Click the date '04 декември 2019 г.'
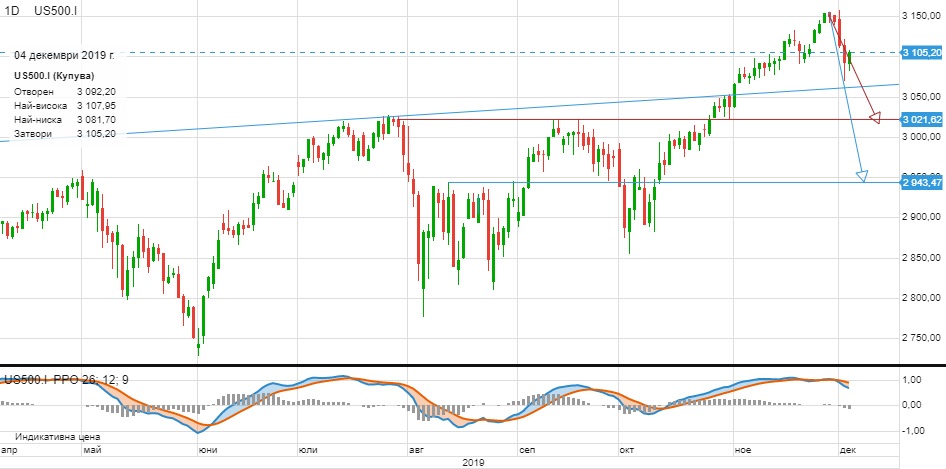946x469 pixels. click(x=65, y=55)
